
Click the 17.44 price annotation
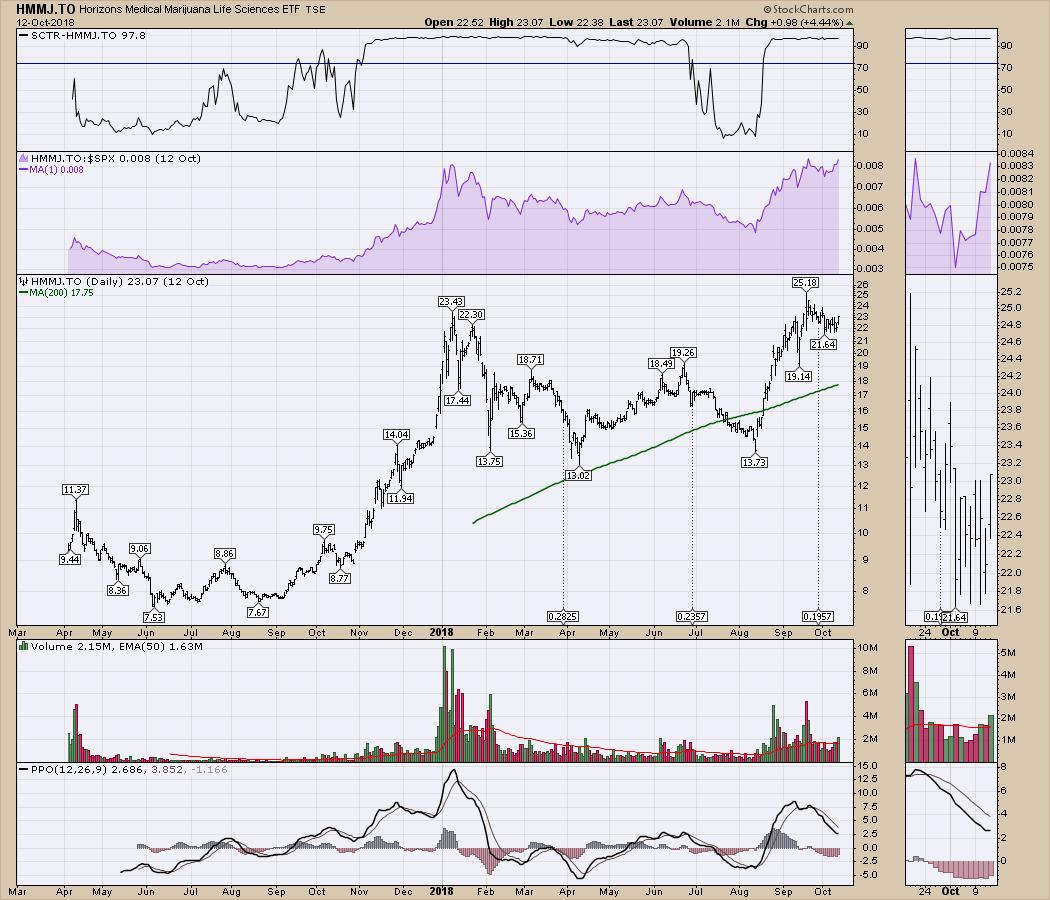(x=457, y=400)
